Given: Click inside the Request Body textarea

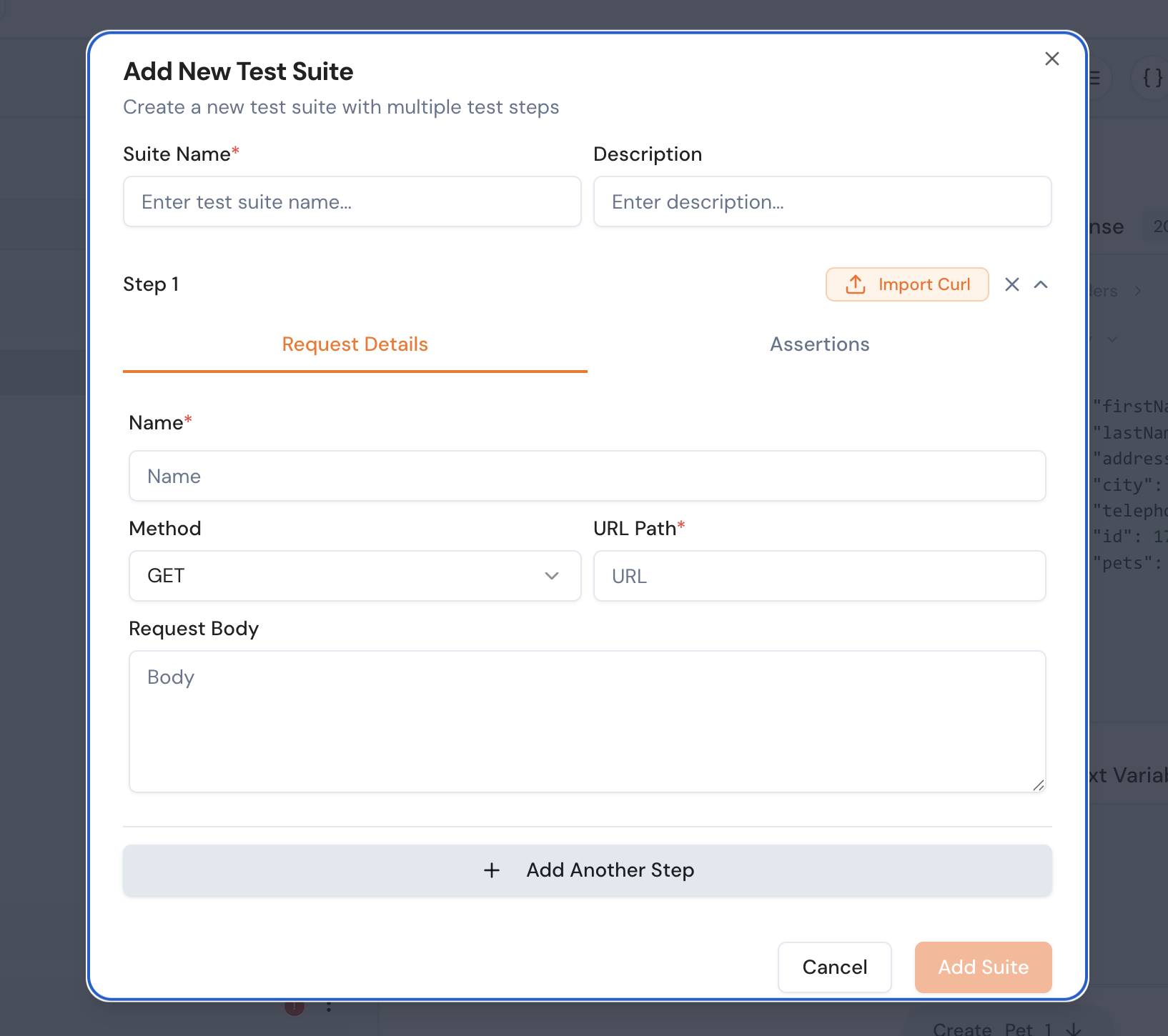Looking at the screenshot, I should coord(587,722).
